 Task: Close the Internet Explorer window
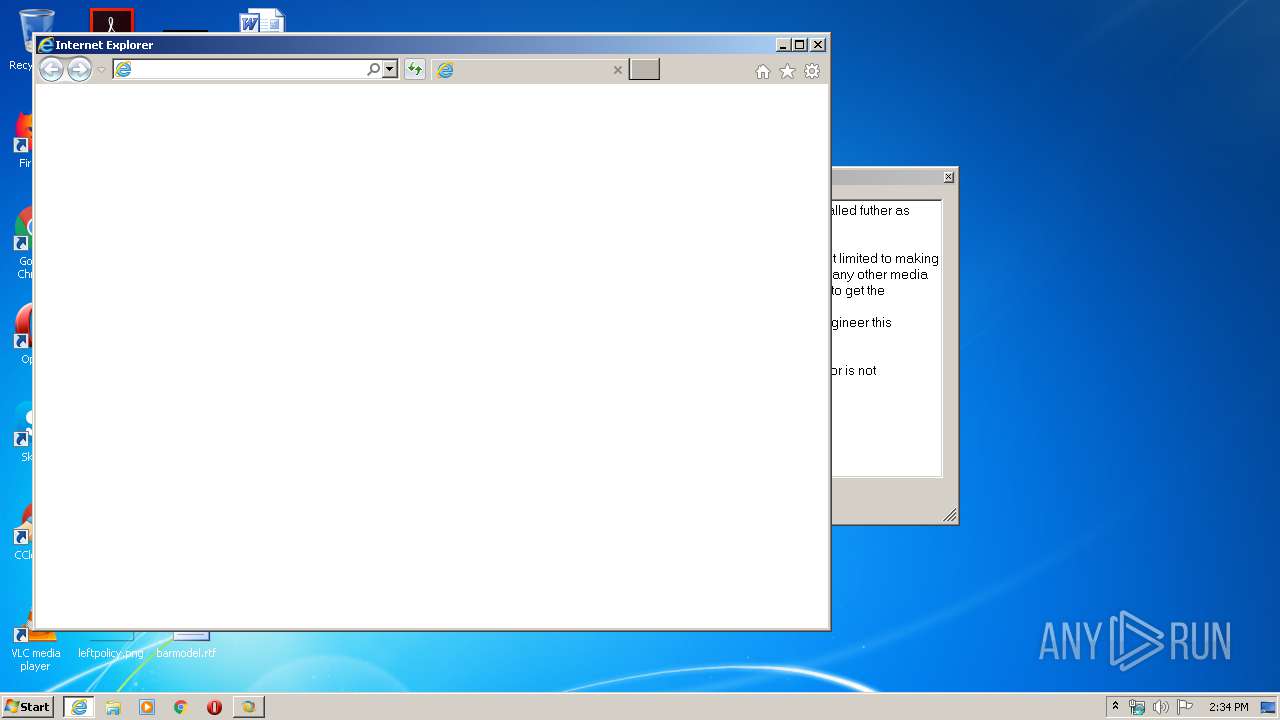pyautogui.click(x=818, y=45)
